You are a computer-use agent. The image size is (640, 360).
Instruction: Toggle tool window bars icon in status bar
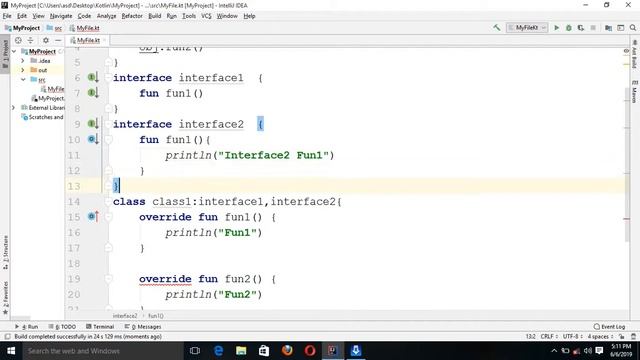tap(7, 337)
